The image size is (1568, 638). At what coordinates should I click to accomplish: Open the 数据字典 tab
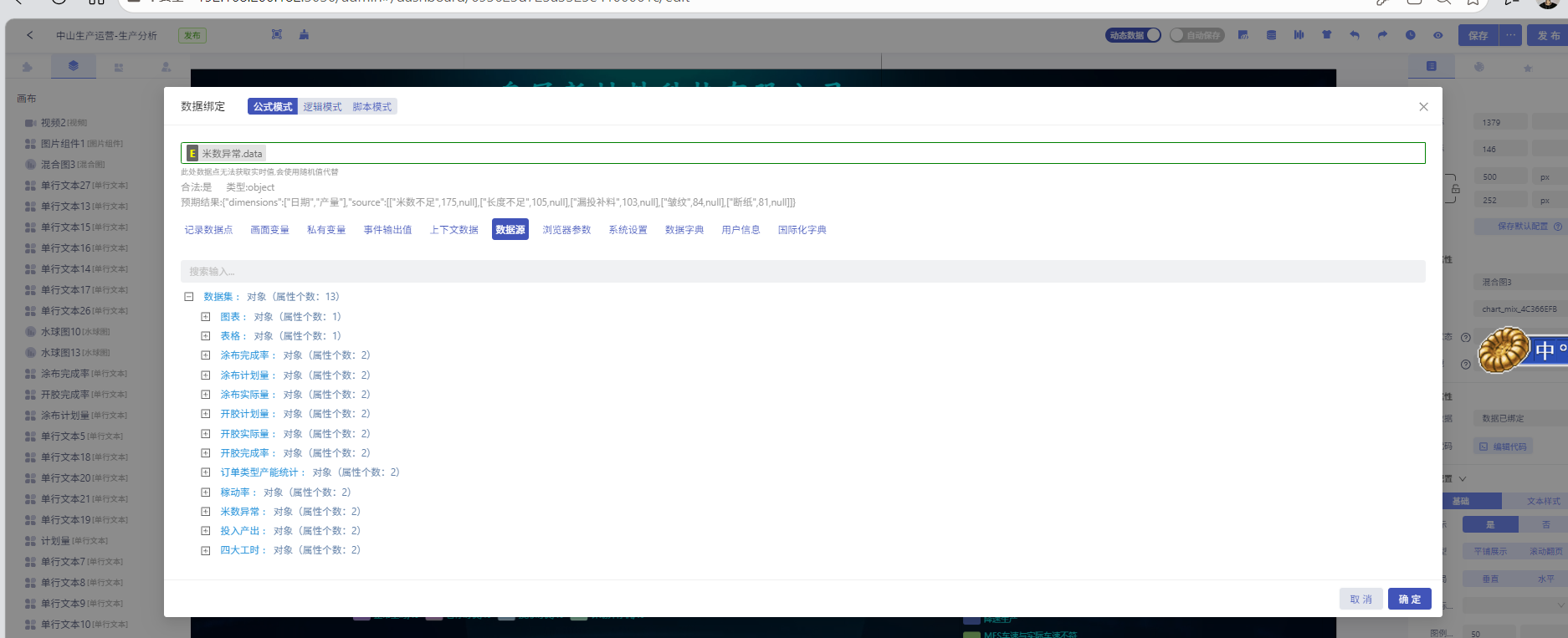684,230
